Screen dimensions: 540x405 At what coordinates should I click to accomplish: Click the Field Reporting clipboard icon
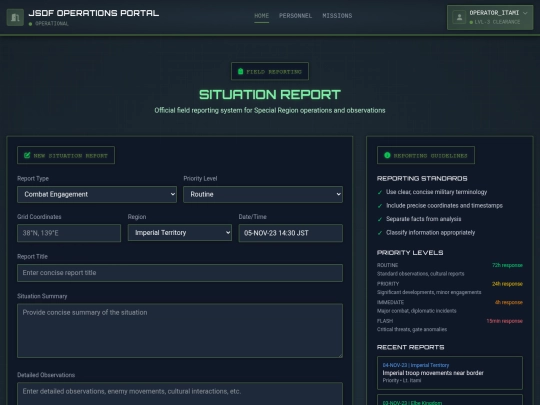pyautogui.click(x=240, y=72)
